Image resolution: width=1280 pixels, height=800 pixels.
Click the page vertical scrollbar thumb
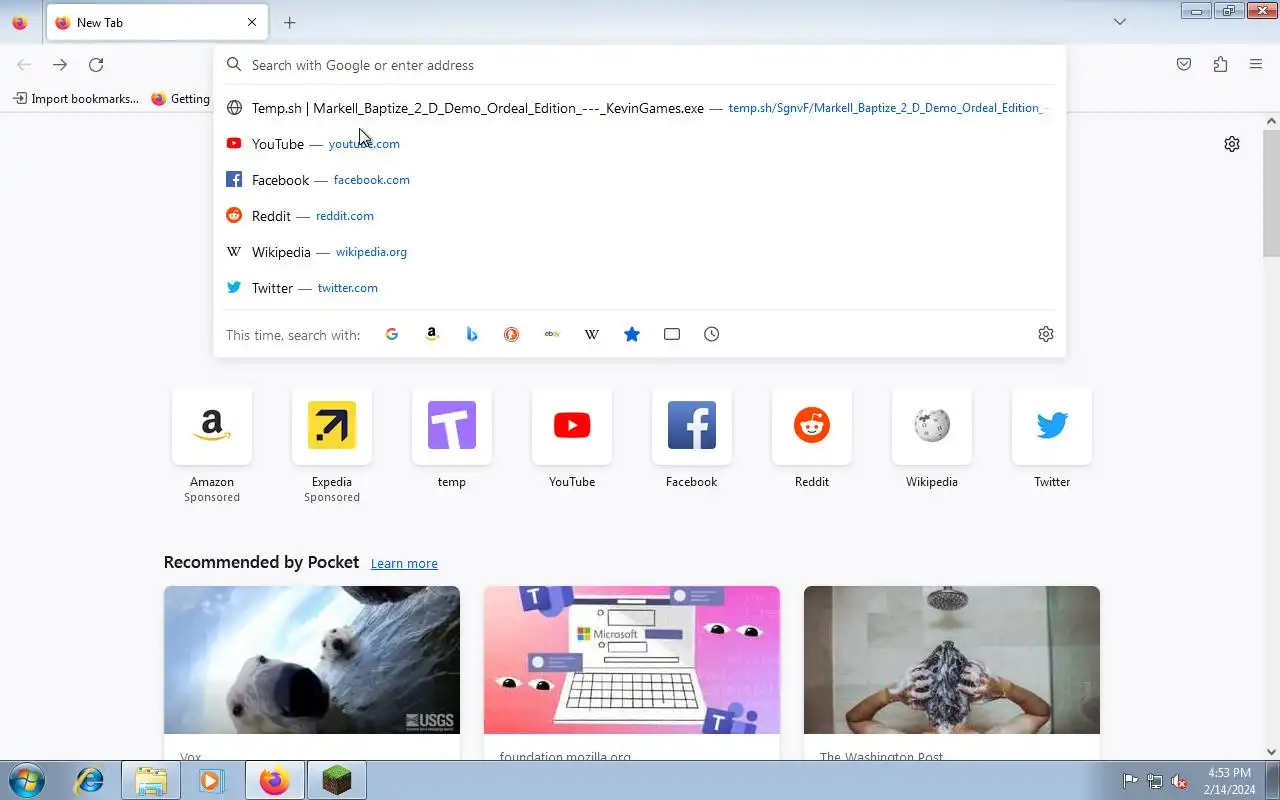(x=1271, y=193)
